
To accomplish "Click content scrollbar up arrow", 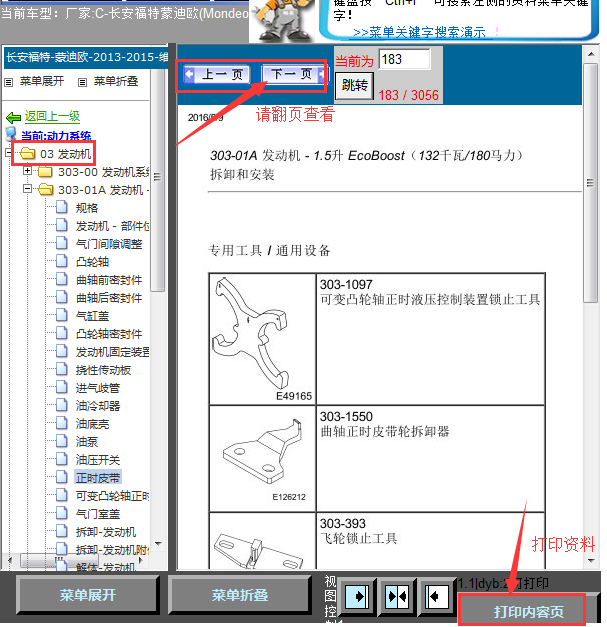I will [591, 54].
